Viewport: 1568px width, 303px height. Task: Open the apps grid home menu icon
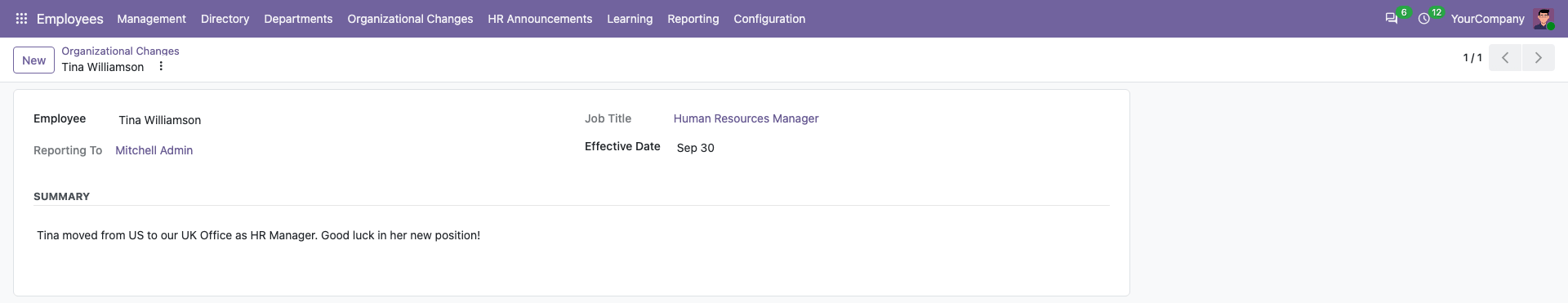point(22,19)
